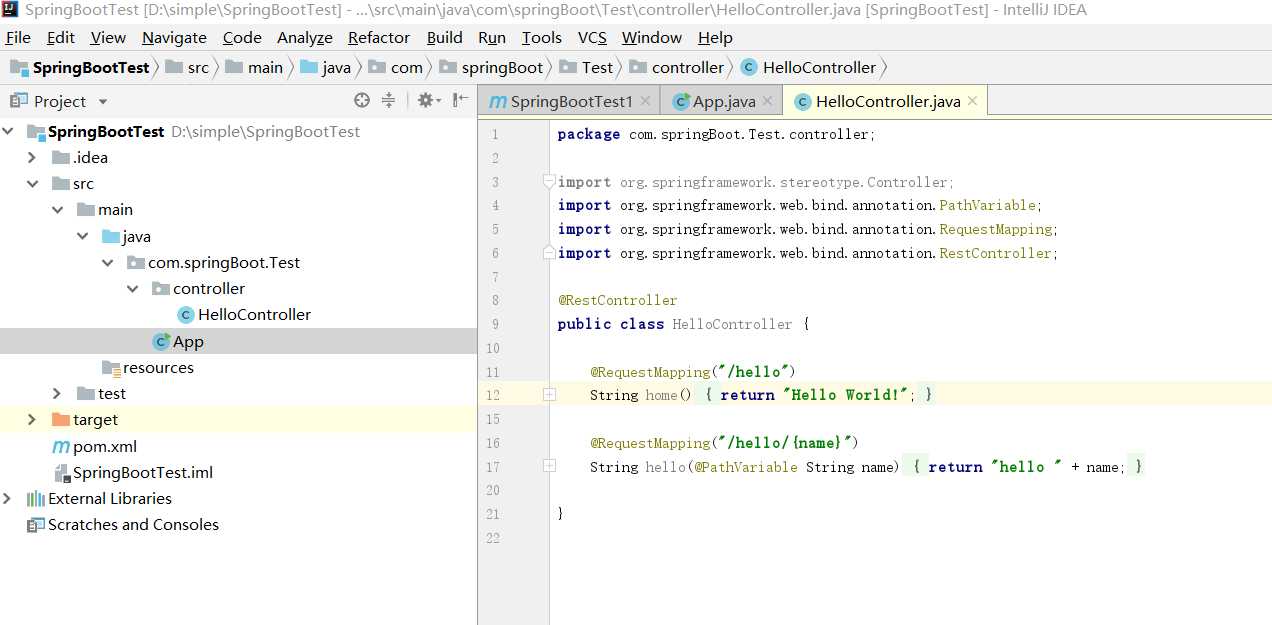Screen dimensions: 1272x625
Task: Collapse the src folder
Action: coord(32,184)
